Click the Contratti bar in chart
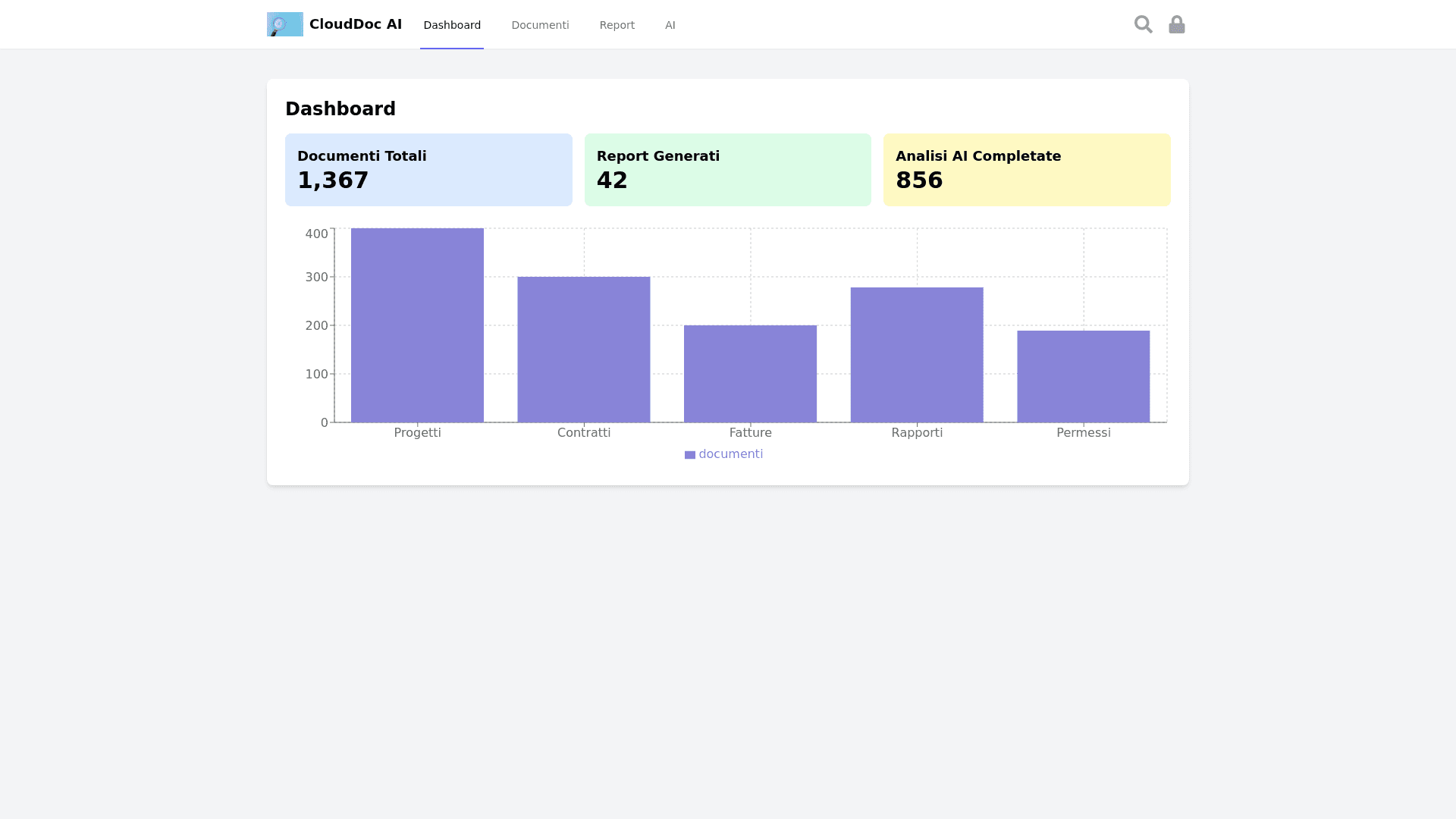This screenshot has width=1456, height=819. (x=583, y=350)
